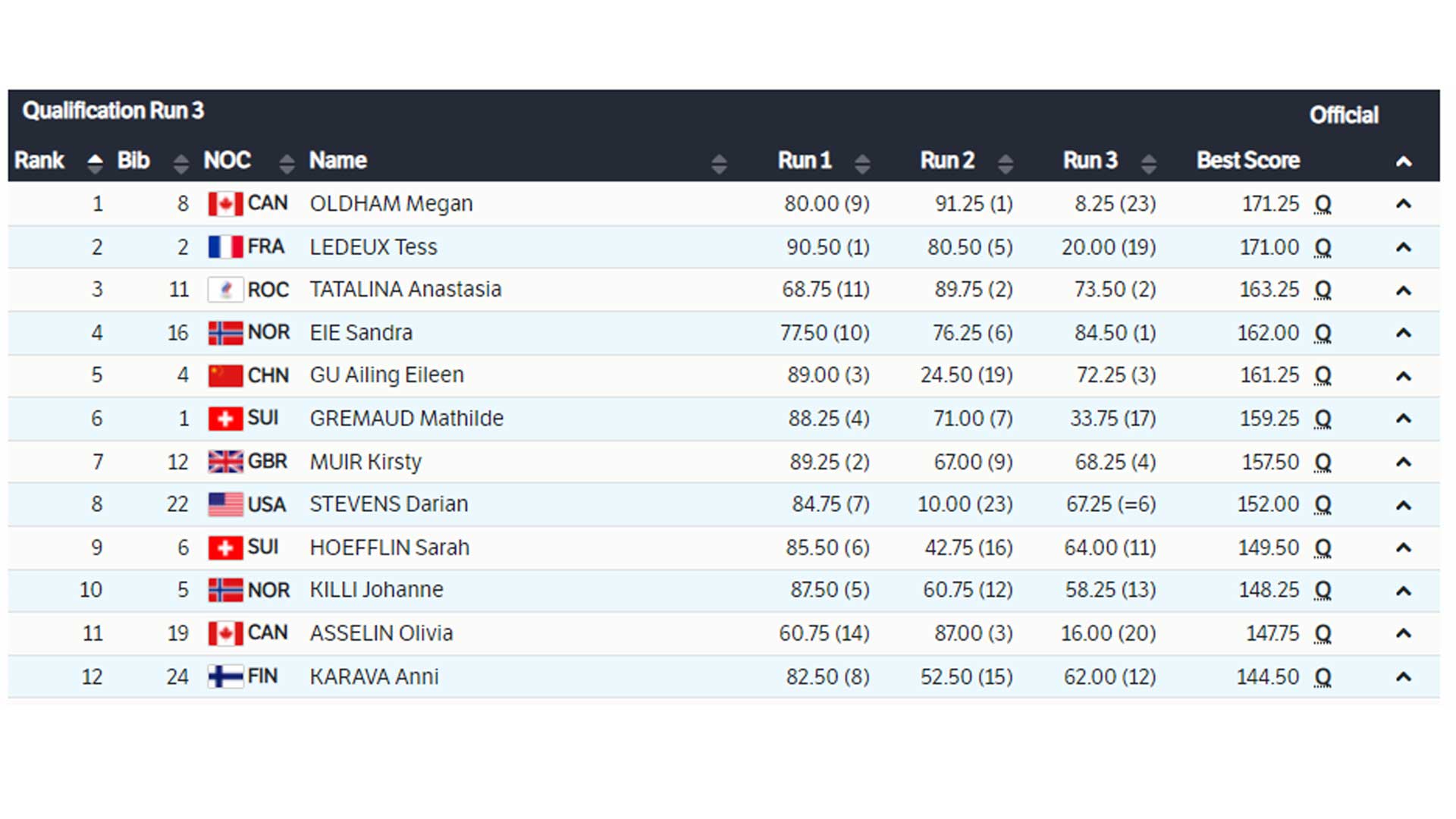
Task: Open athlete EIE Sandra
Action: (361, 333)
